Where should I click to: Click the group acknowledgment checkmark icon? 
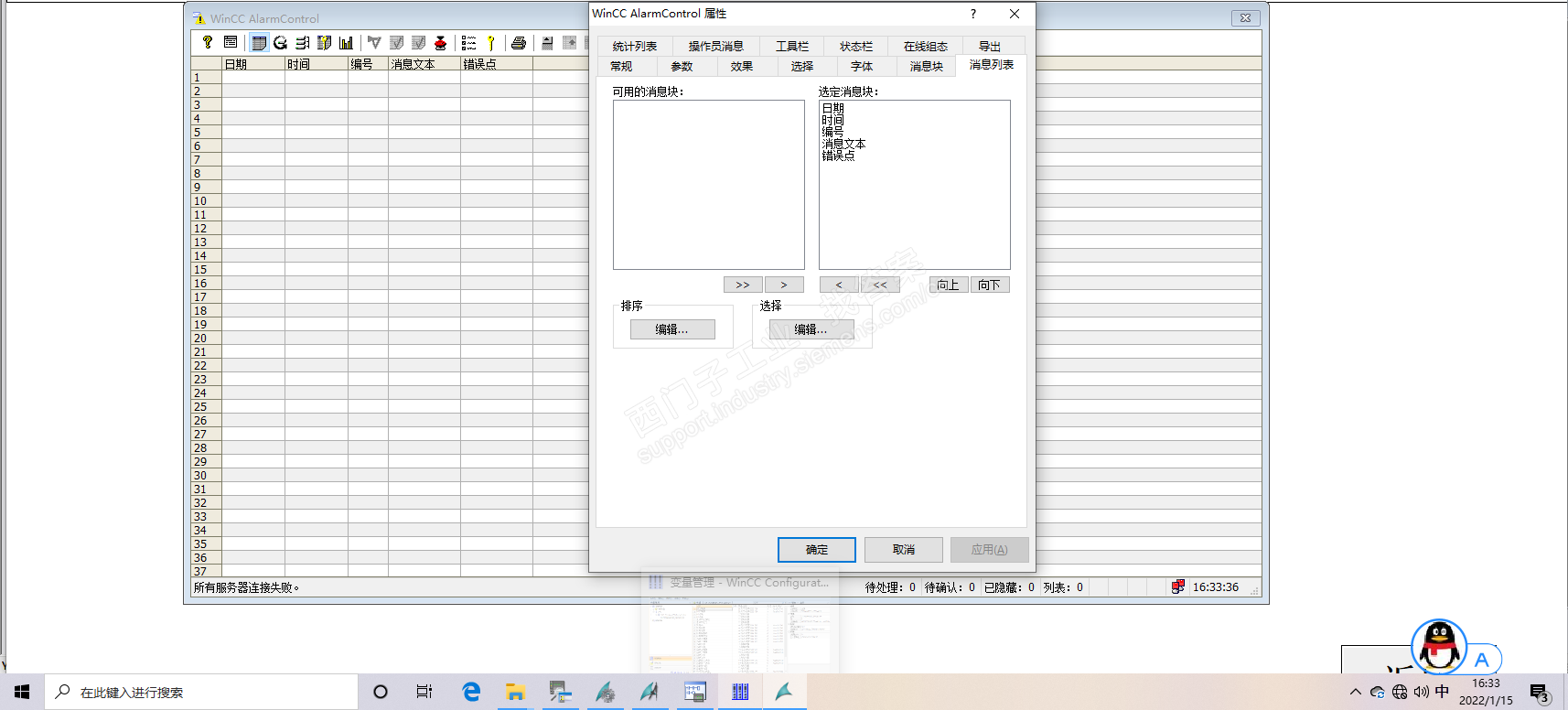tap(418, 42)
